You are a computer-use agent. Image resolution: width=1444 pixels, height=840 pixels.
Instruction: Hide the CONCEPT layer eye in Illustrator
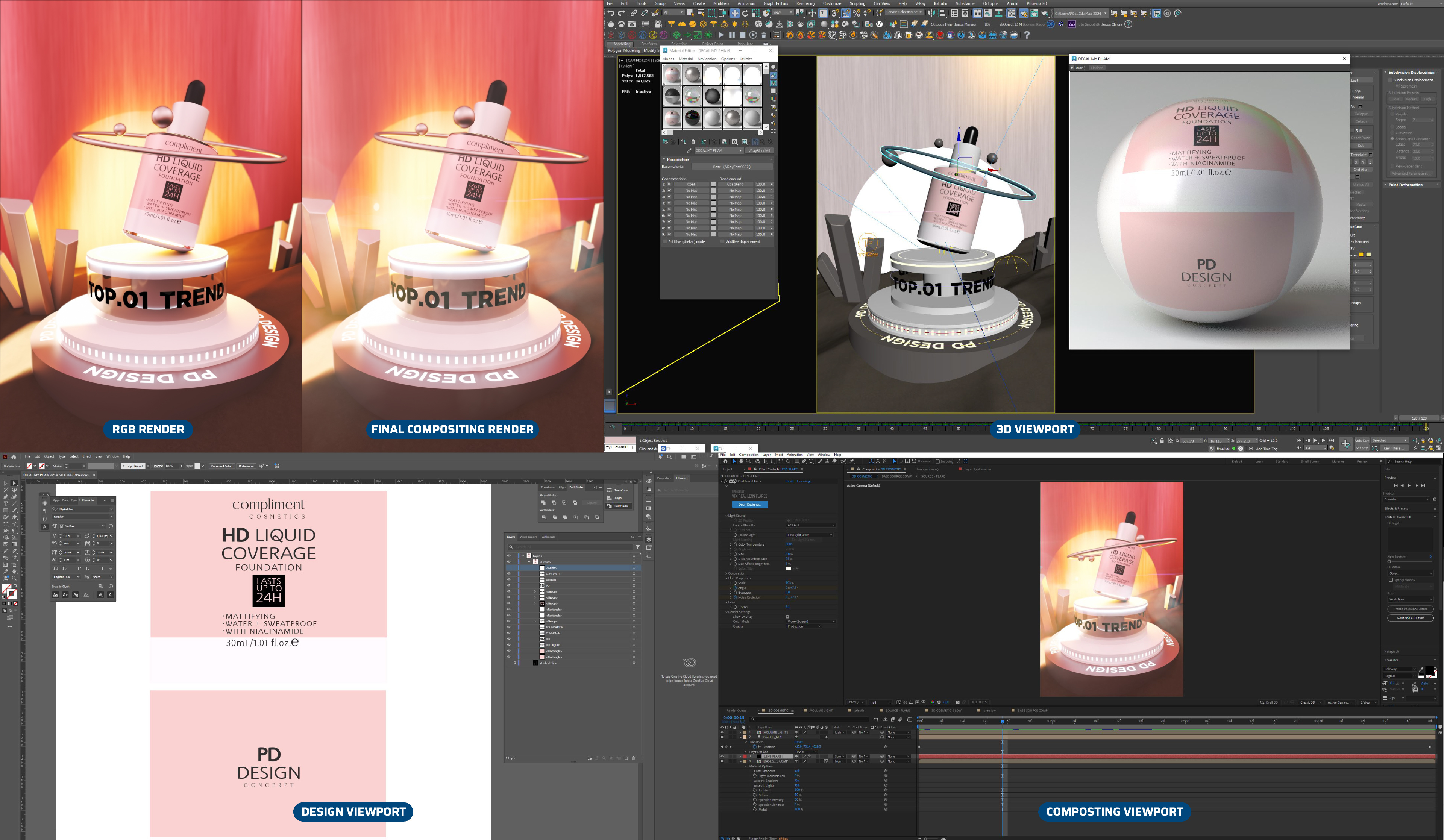[508, 573]
